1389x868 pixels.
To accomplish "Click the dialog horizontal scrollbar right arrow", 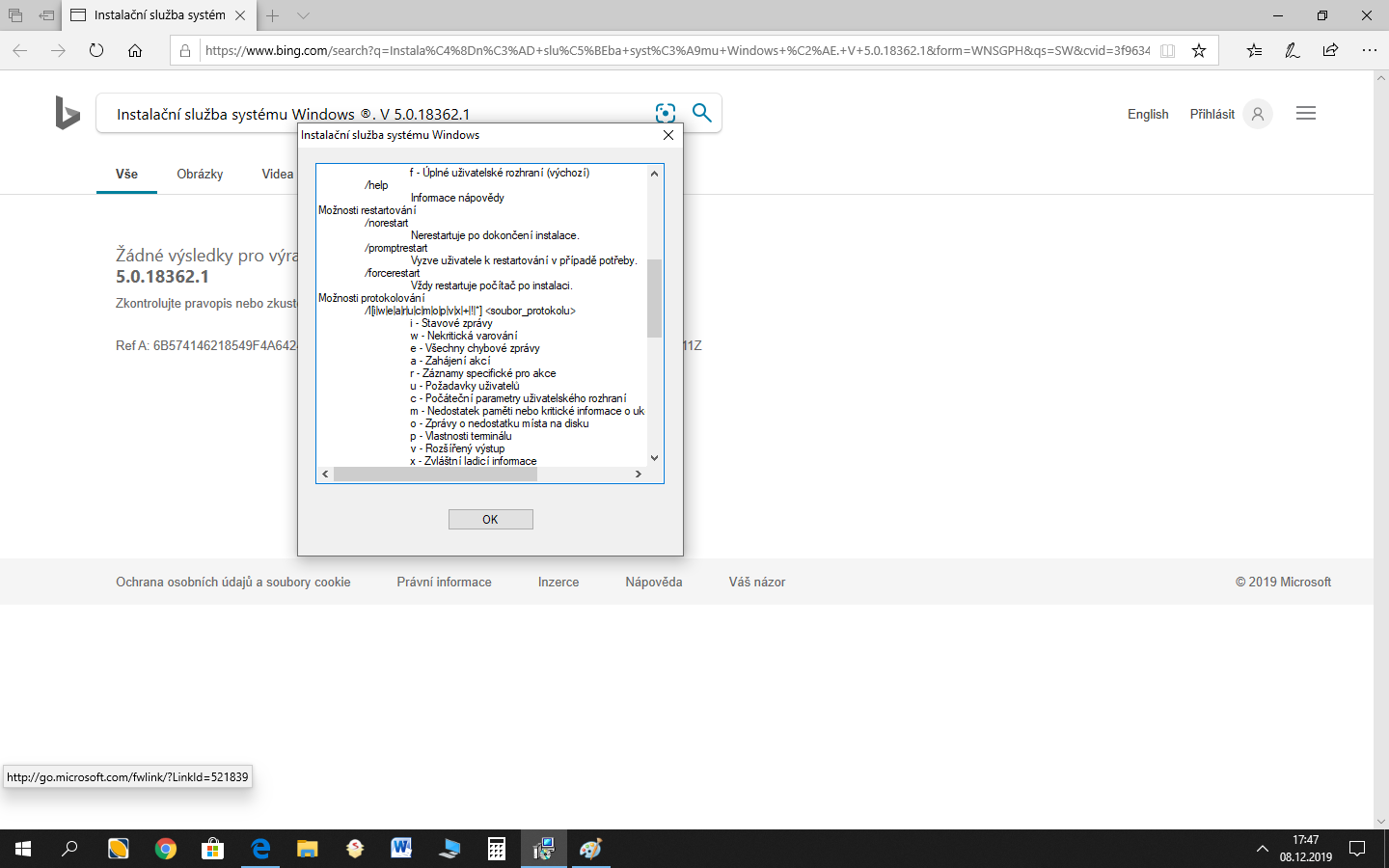I will (638, 475).
